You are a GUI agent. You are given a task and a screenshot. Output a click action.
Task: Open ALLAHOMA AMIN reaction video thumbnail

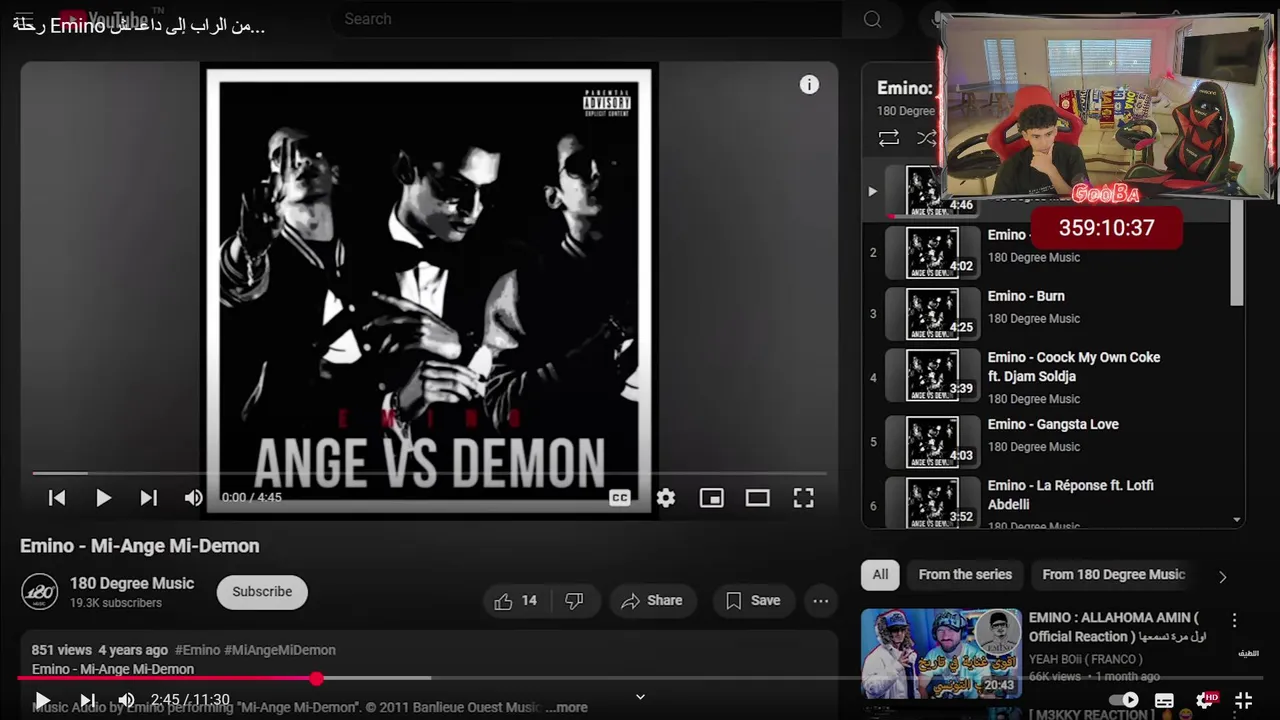[x=941, y=653]
